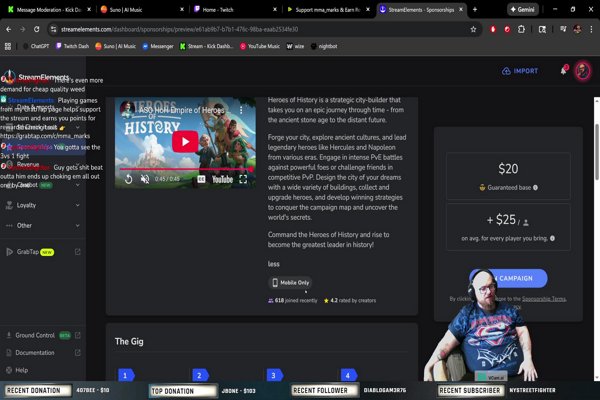The height and width of the screenshot is (400, 600).
Task: Open the apps grid in bookmarks bar
Action: click(x=8, y=46)
